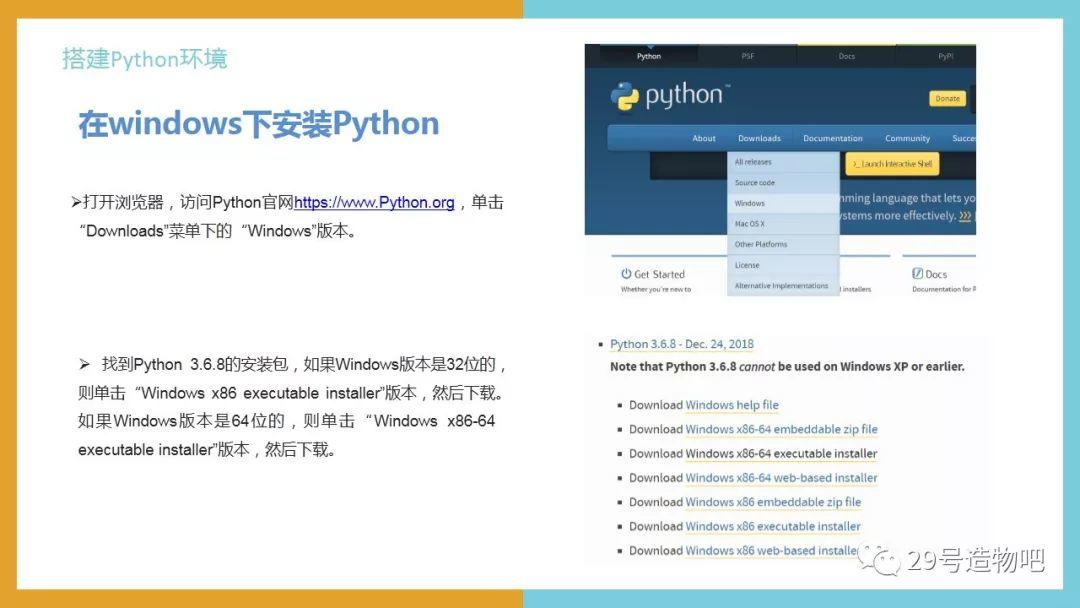Download Windows x86 executable installer
Viewport: 1080px width, 608px height.
[773, 526]
